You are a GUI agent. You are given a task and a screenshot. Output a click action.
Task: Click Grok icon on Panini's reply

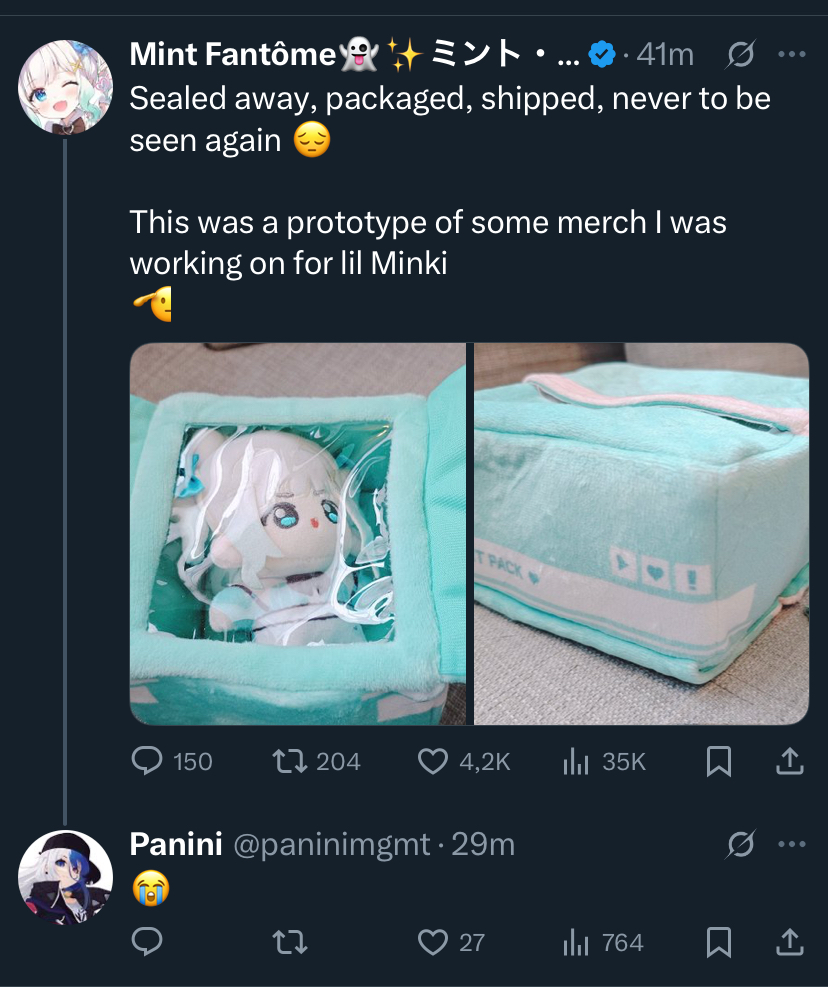click(740, 845)
